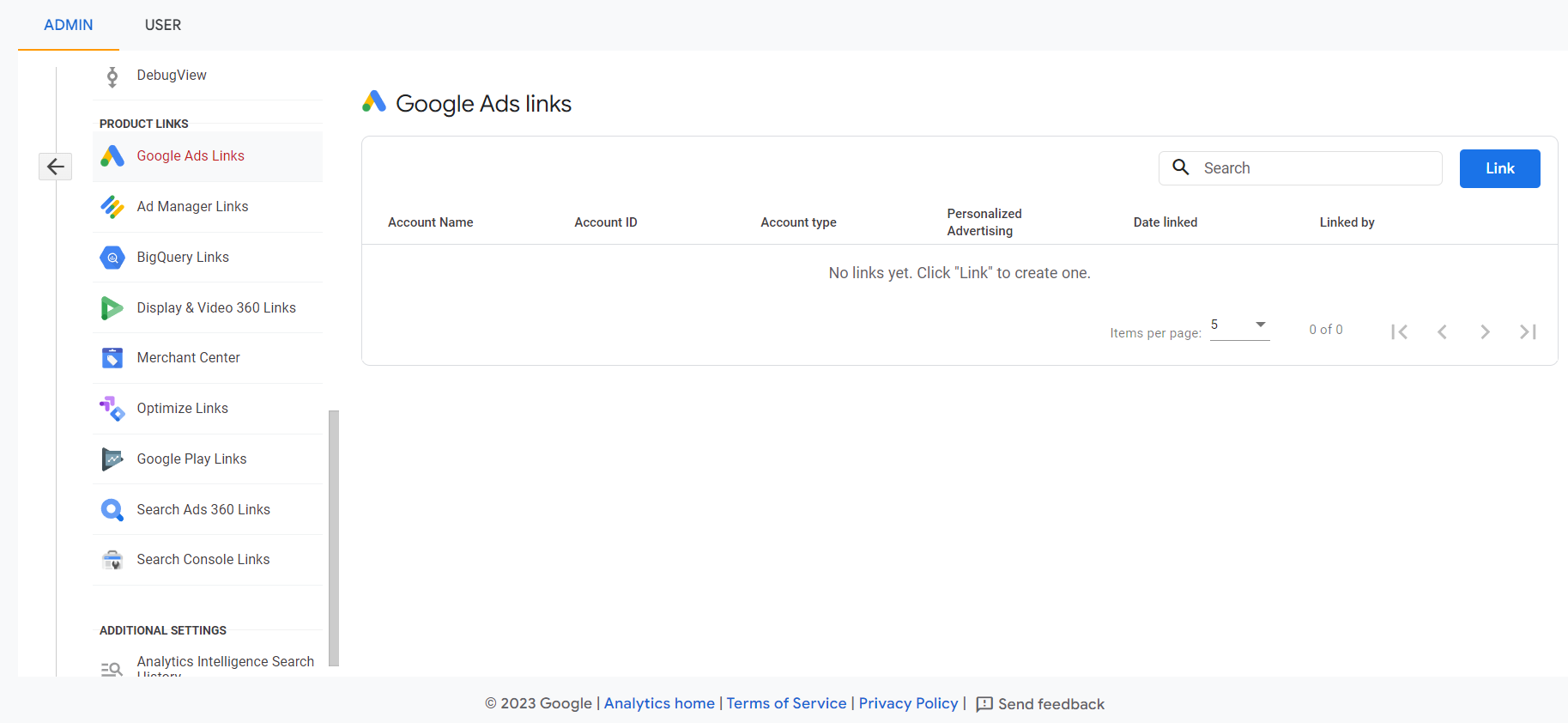Open Google Play Links
The height and width of the screenshot is (723, 1568).
click(208, 459)
